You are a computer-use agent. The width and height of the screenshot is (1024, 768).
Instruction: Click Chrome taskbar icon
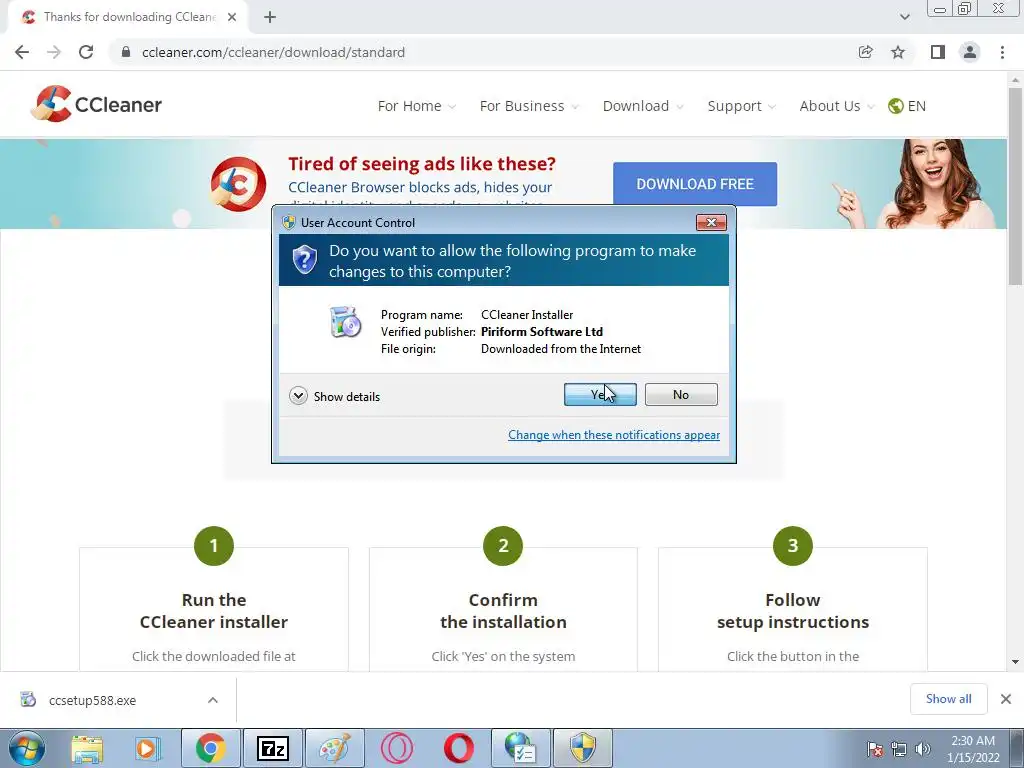pos(210,748)
